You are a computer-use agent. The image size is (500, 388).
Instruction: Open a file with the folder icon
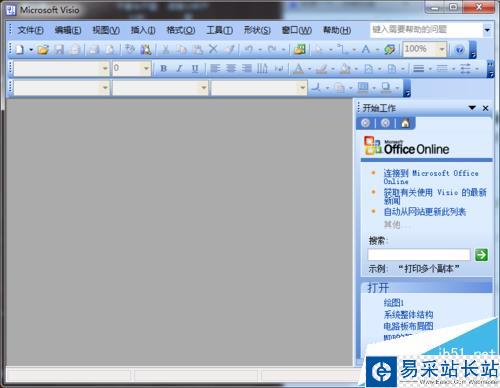pos(43,50)
